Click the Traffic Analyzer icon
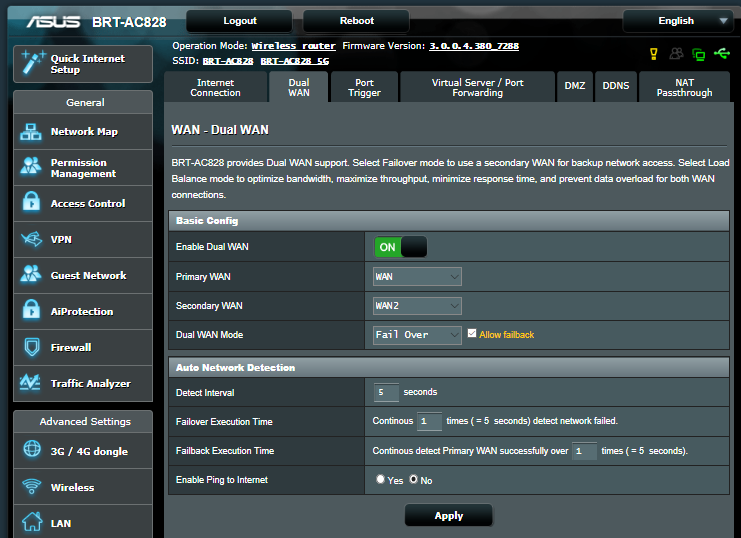This screenshot has height=538, width=741. point(32,383)
